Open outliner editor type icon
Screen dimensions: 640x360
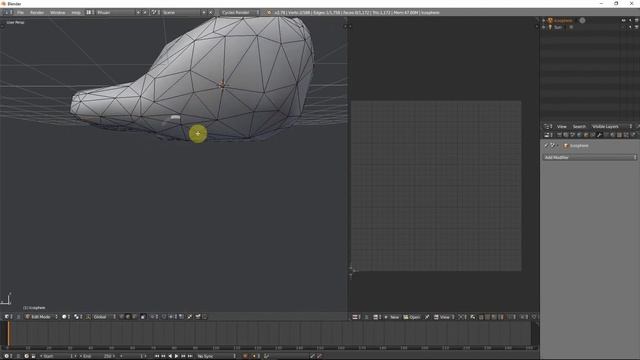(547, 127)
